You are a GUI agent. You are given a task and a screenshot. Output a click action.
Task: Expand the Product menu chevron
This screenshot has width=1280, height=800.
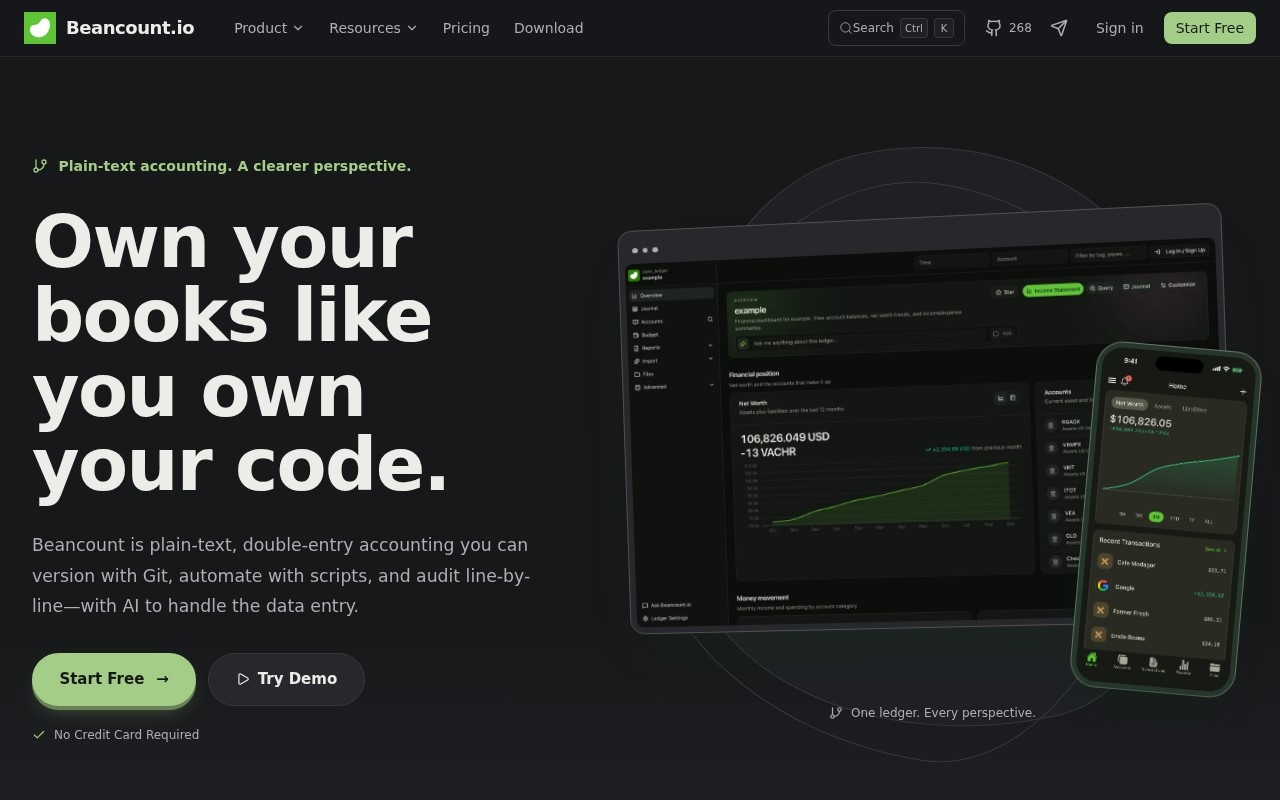coord(298,28)
